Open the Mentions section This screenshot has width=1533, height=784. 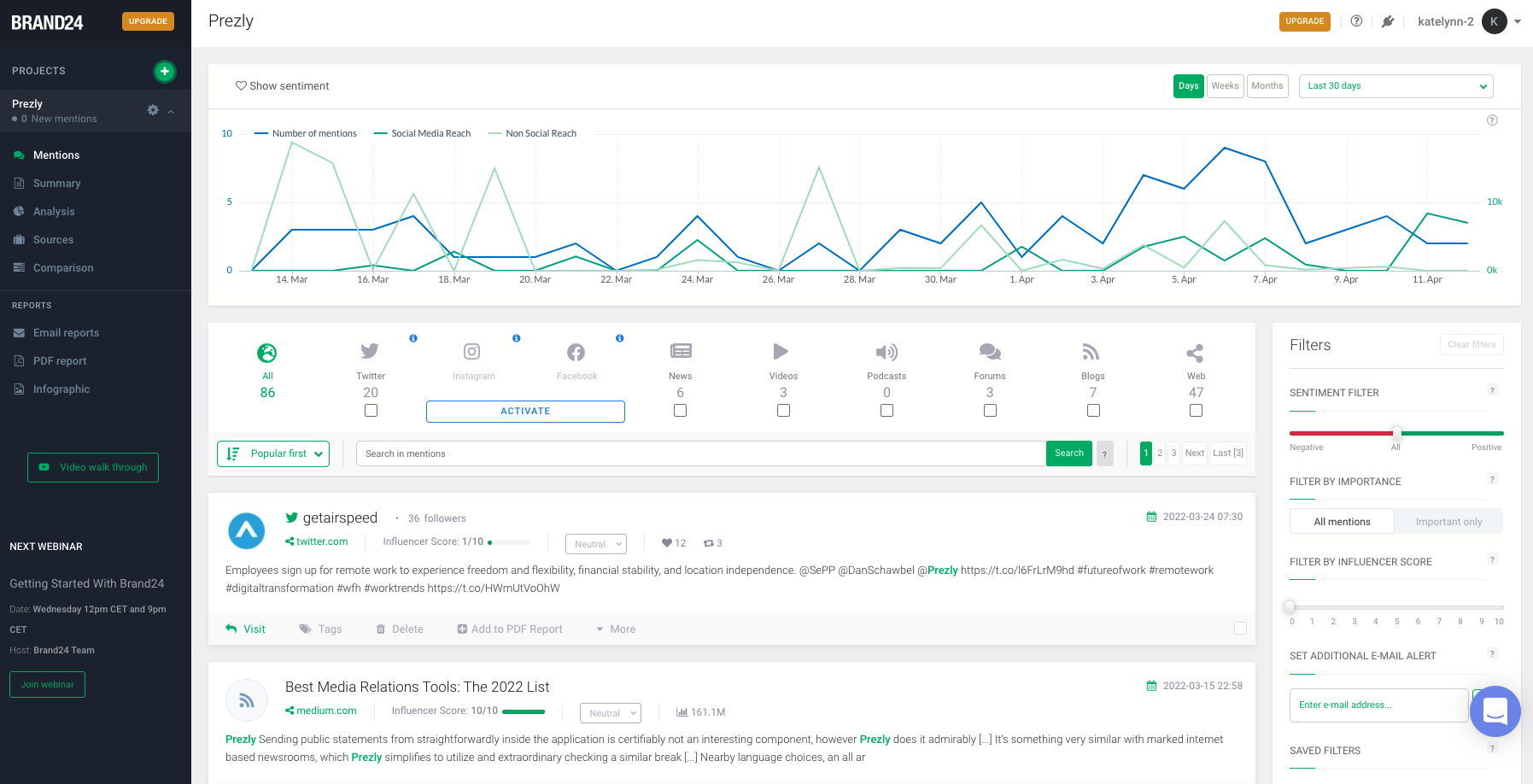(56, 155)
